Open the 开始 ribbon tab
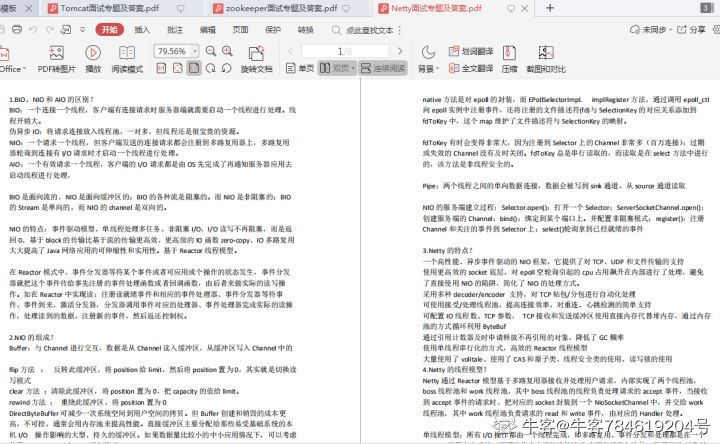This screenshot has height=444, width=720. coord(110,30)
